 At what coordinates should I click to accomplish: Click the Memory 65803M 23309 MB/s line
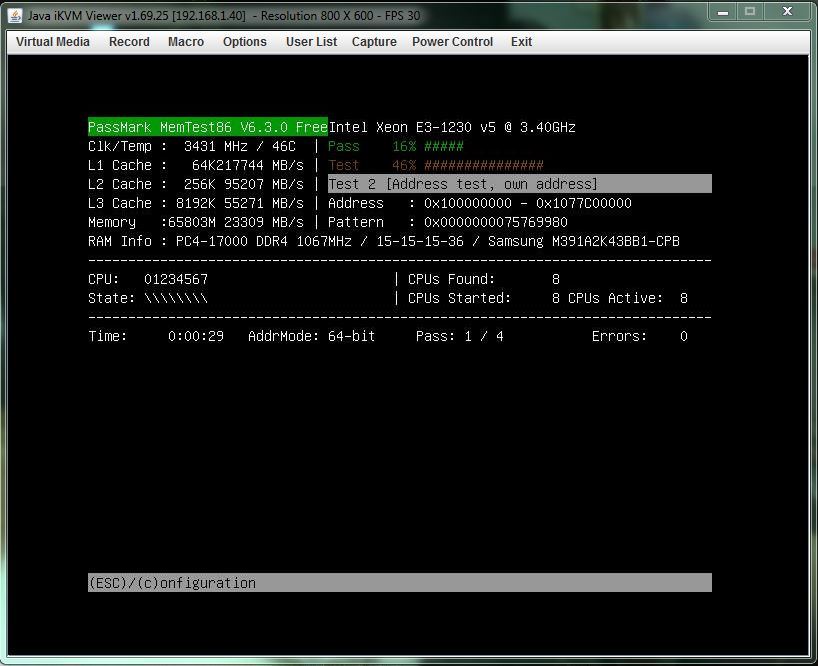tap(196, 222)
